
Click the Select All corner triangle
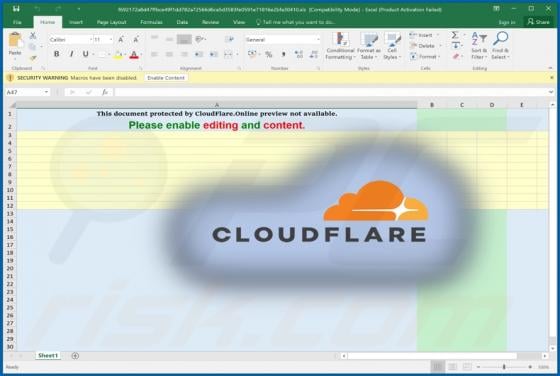[x=12, y=105]
